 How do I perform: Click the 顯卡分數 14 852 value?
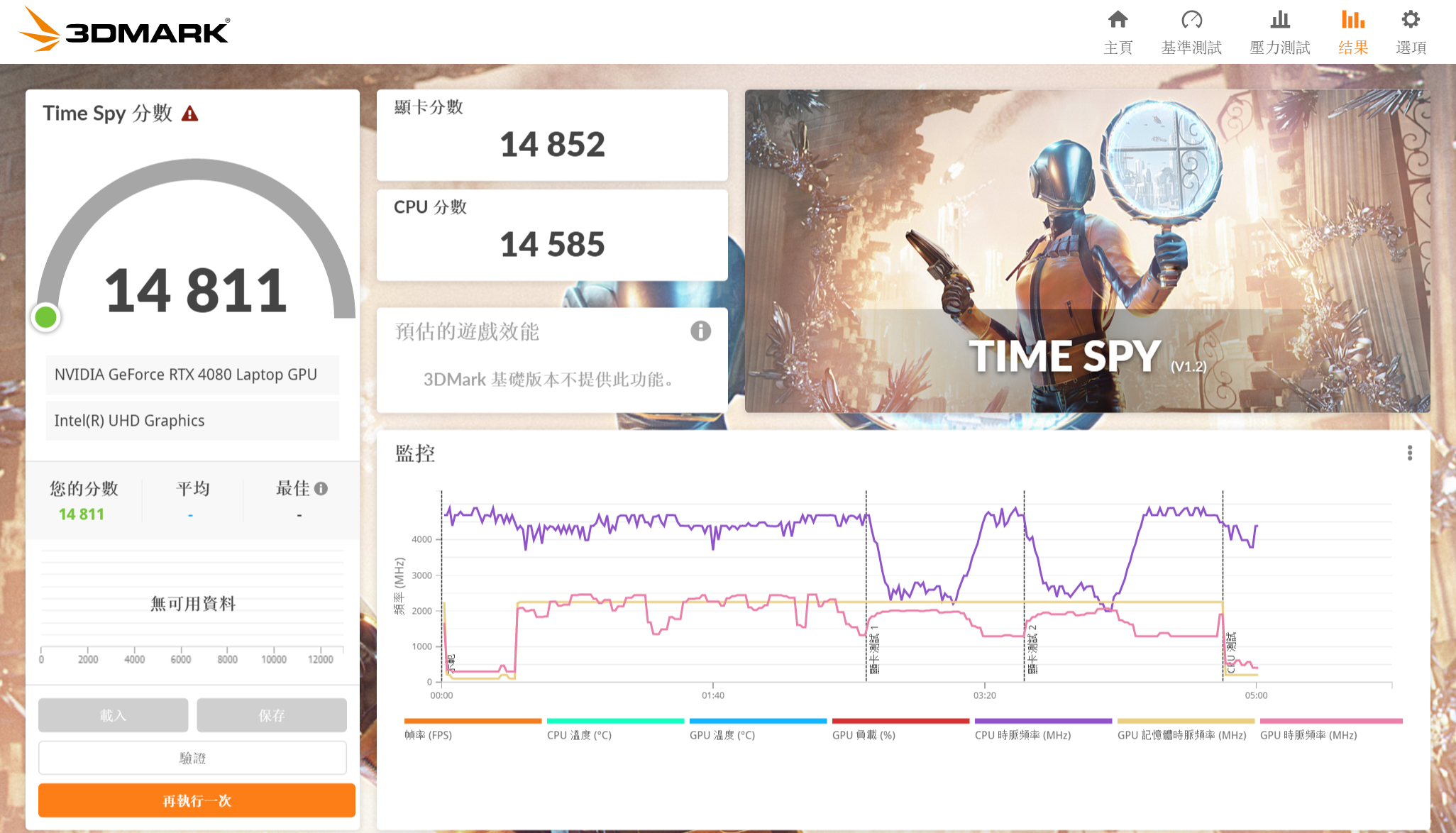[x=552, y=145]
